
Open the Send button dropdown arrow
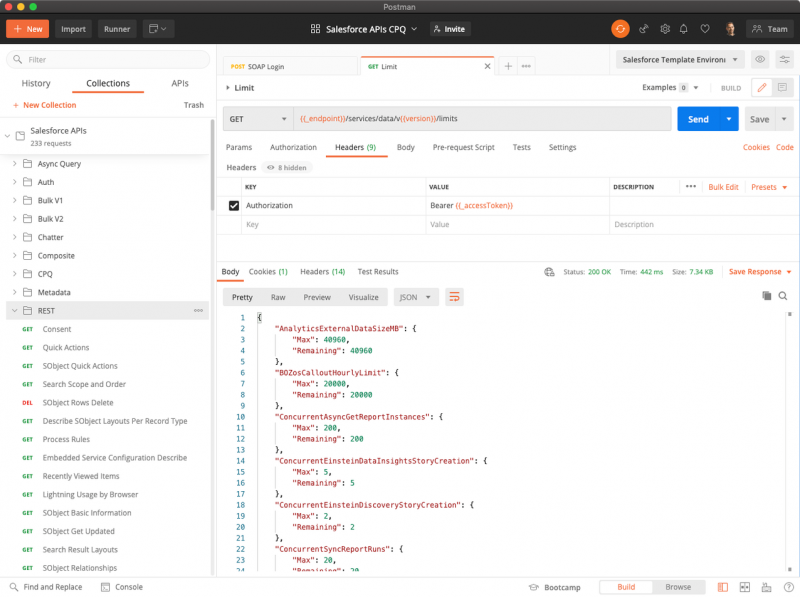tap(729, 119)
